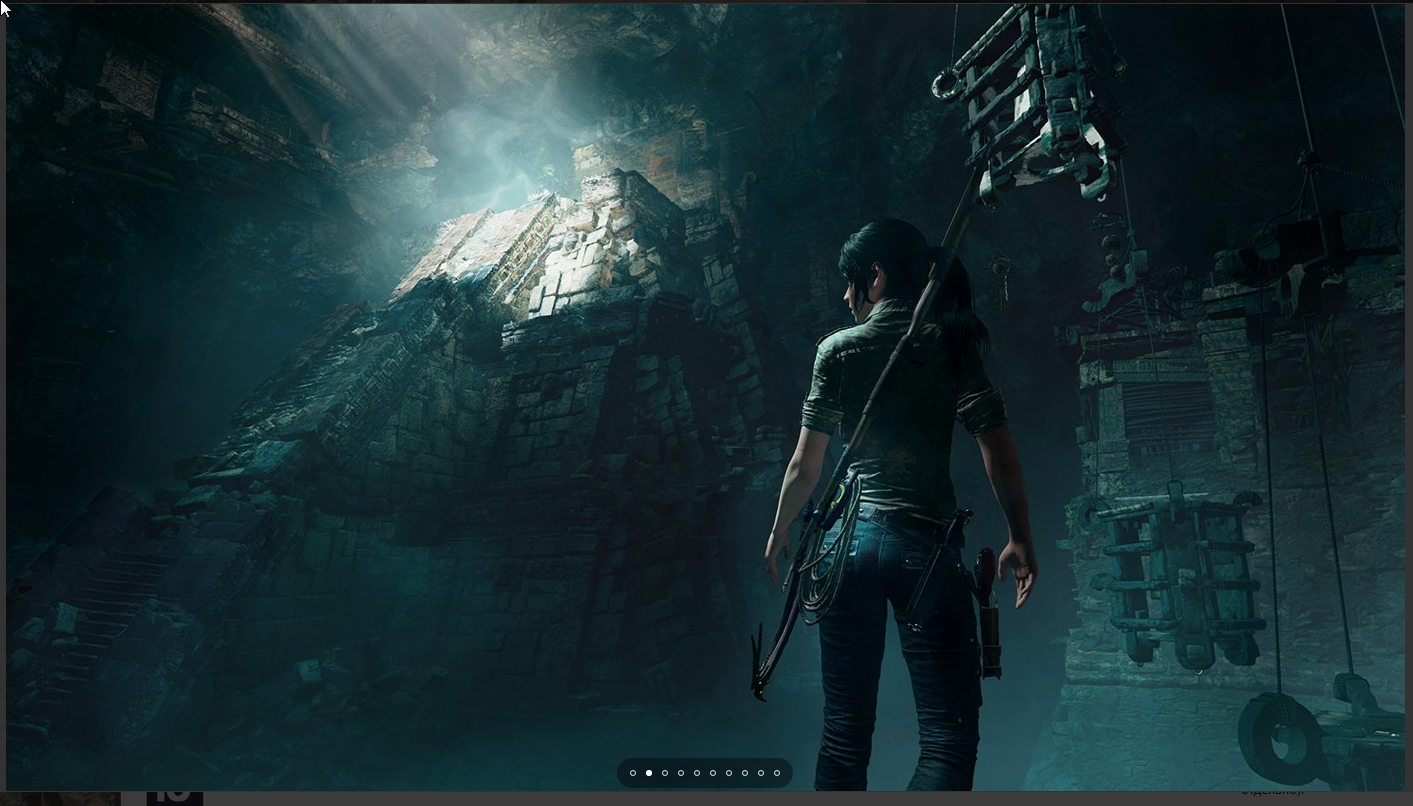The width and height of the screenshot is (1413, 806).
Task: Jump to the third slide dot
Action: click(665, 773)
